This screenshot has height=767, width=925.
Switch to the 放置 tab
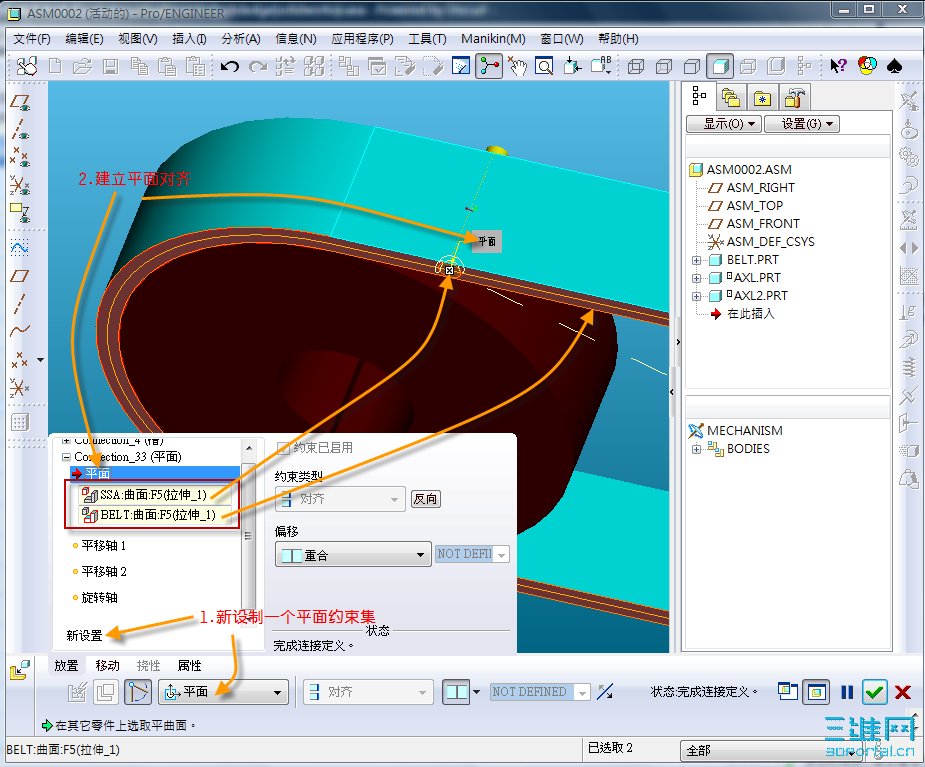(x=66, y=666)
